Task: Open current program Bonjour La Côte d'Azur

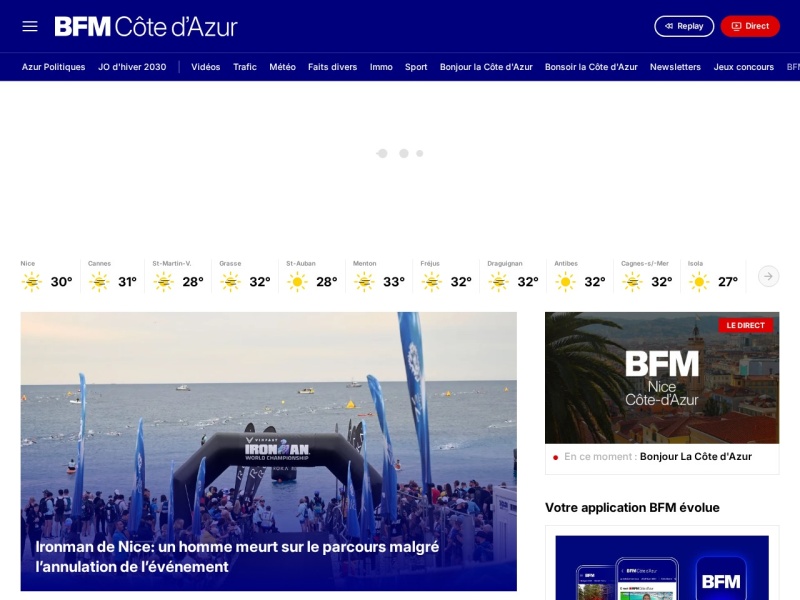Action: pos(695,457)
